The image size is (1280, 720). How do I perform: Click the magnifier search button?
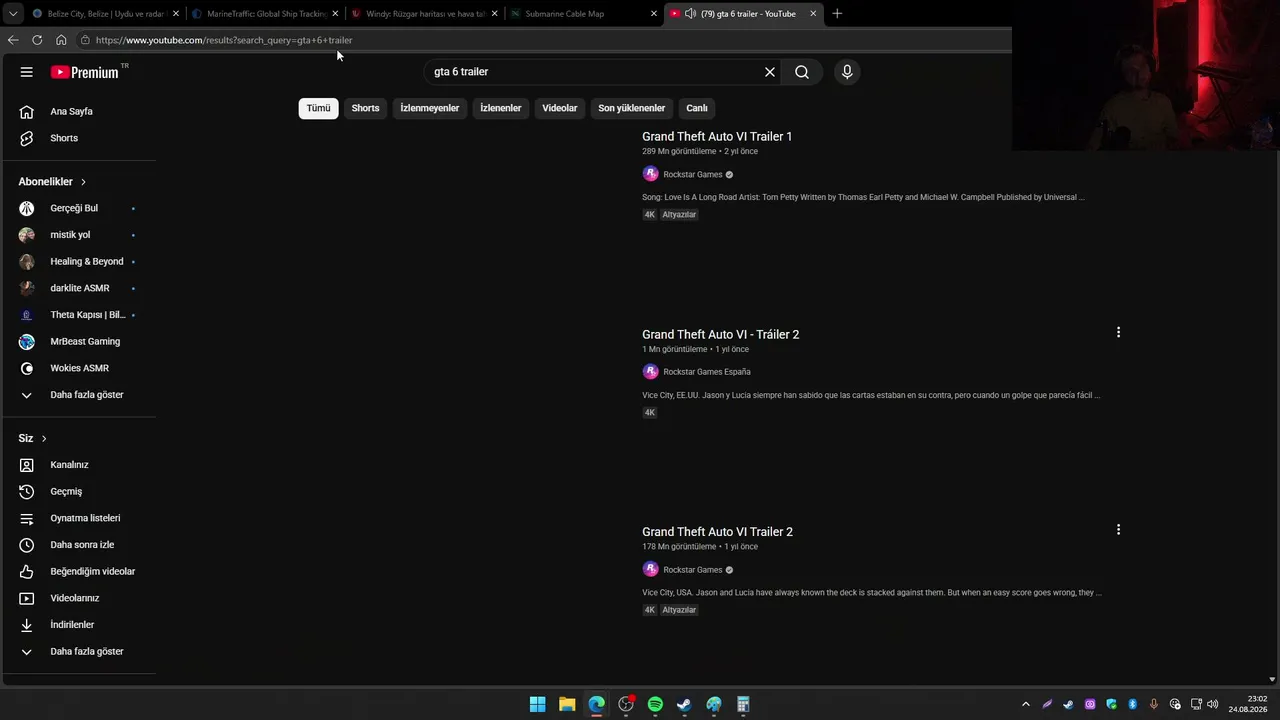pos(802,72)
